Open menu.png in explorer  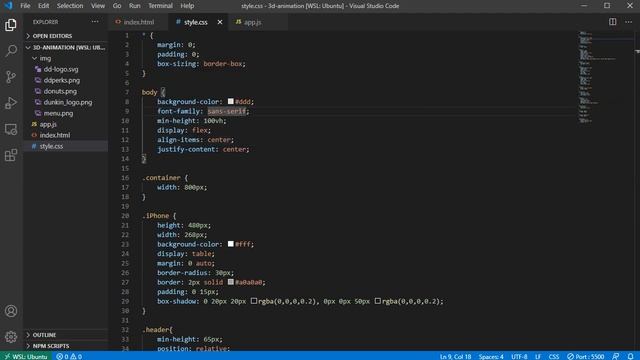58,113
